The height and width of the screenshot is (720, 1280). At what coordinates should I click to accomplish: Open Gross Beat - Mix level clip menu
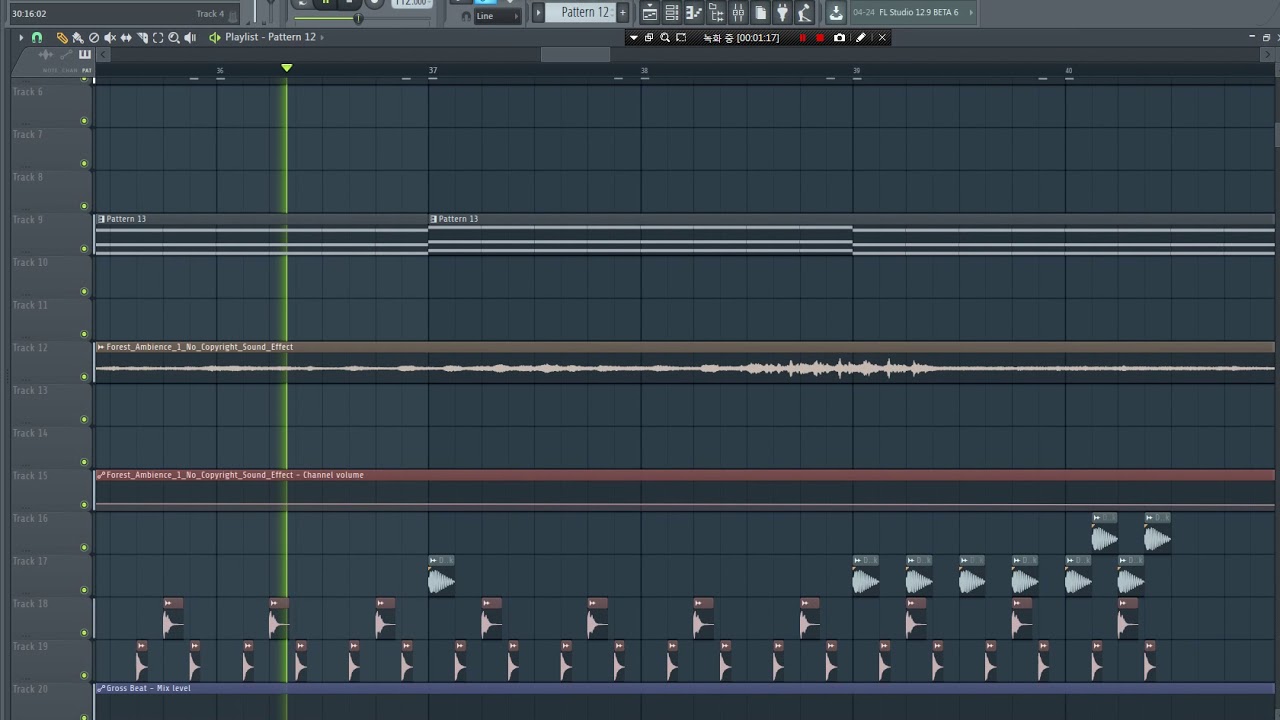100,688
